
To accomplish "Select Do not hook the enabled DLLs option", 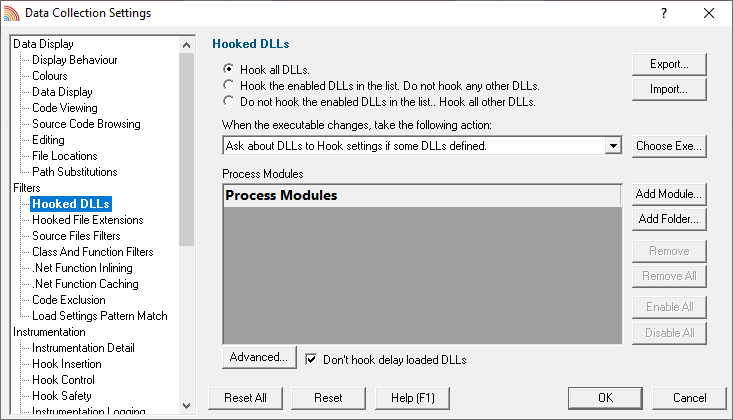I will 229,101.
